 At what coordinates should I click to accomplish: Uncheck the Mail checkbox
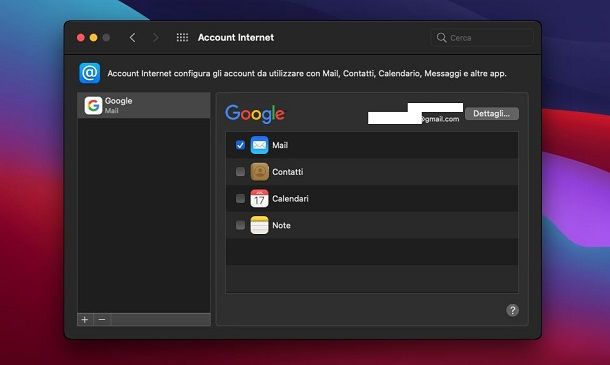[x=240, y=145]
